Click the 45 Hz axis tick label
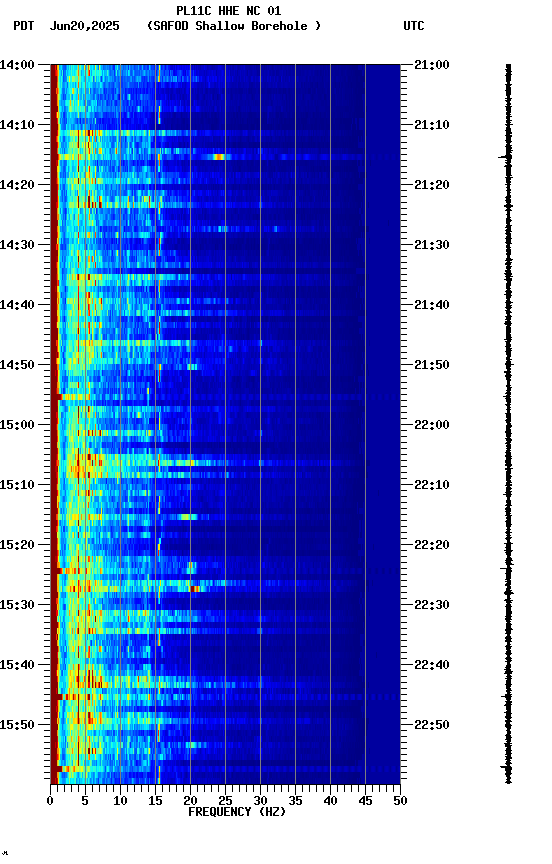 click(x=365, y=801)
